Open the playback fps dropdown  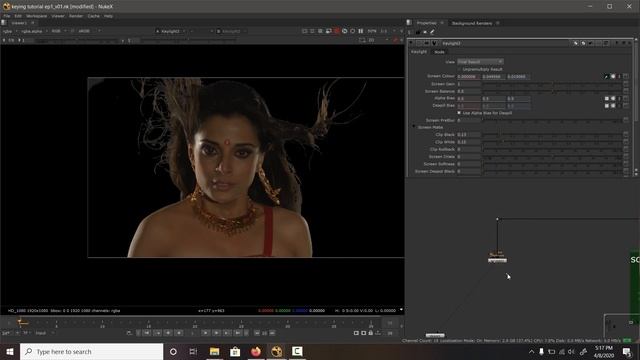(x=9, y=333)
